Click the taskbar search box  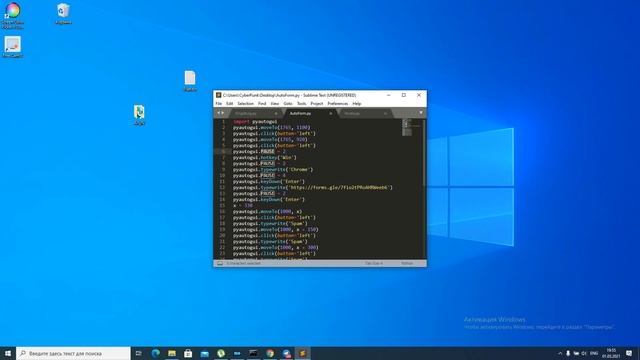pyautogui.click(x=73, y=353)
